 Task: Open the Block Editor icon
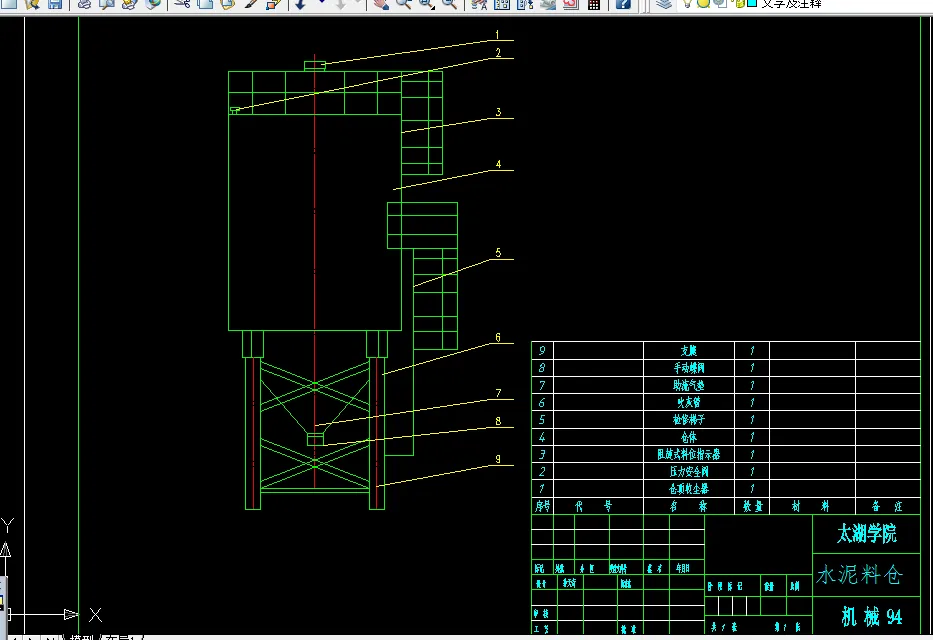pos(273,4)
